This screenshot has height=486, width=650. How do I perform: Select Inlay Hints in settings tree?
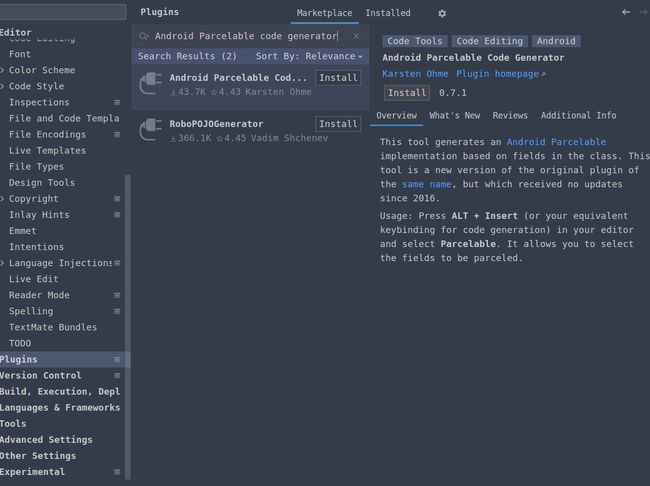click(39, 215)
